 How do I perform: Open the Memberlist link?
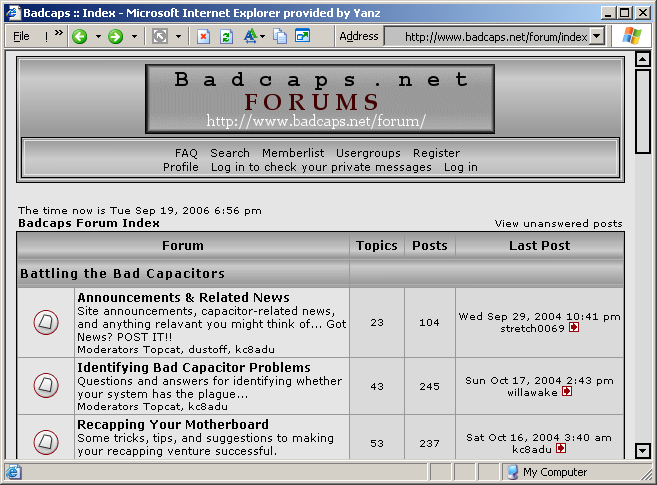pyautogui.click(x=293, y=153)
